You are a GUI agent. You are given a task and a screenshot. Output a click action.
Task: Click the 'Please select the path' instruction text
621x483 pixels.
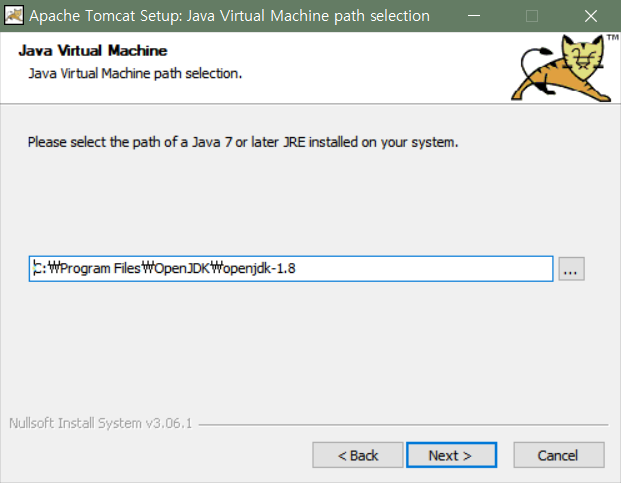tap(243, 142)
